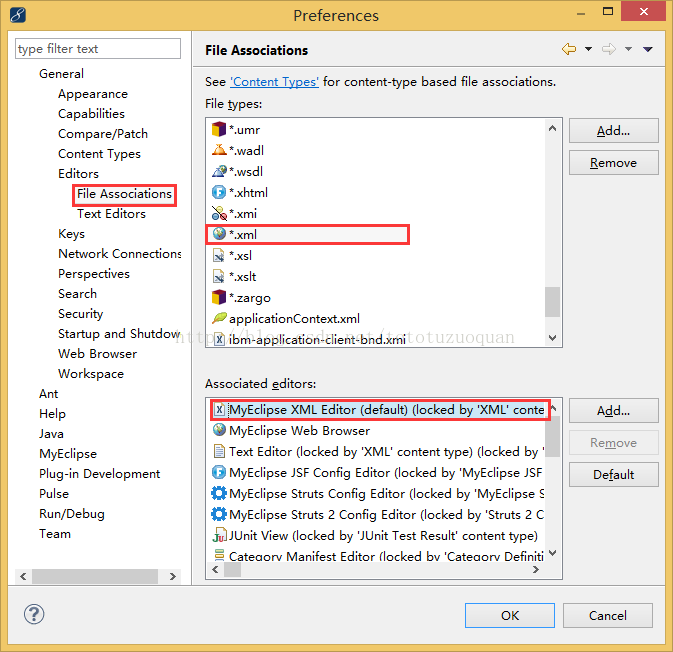Click the *.wadl file type icon
The image size is (673, 652).
pyautogui.click(x=219, y=150)
